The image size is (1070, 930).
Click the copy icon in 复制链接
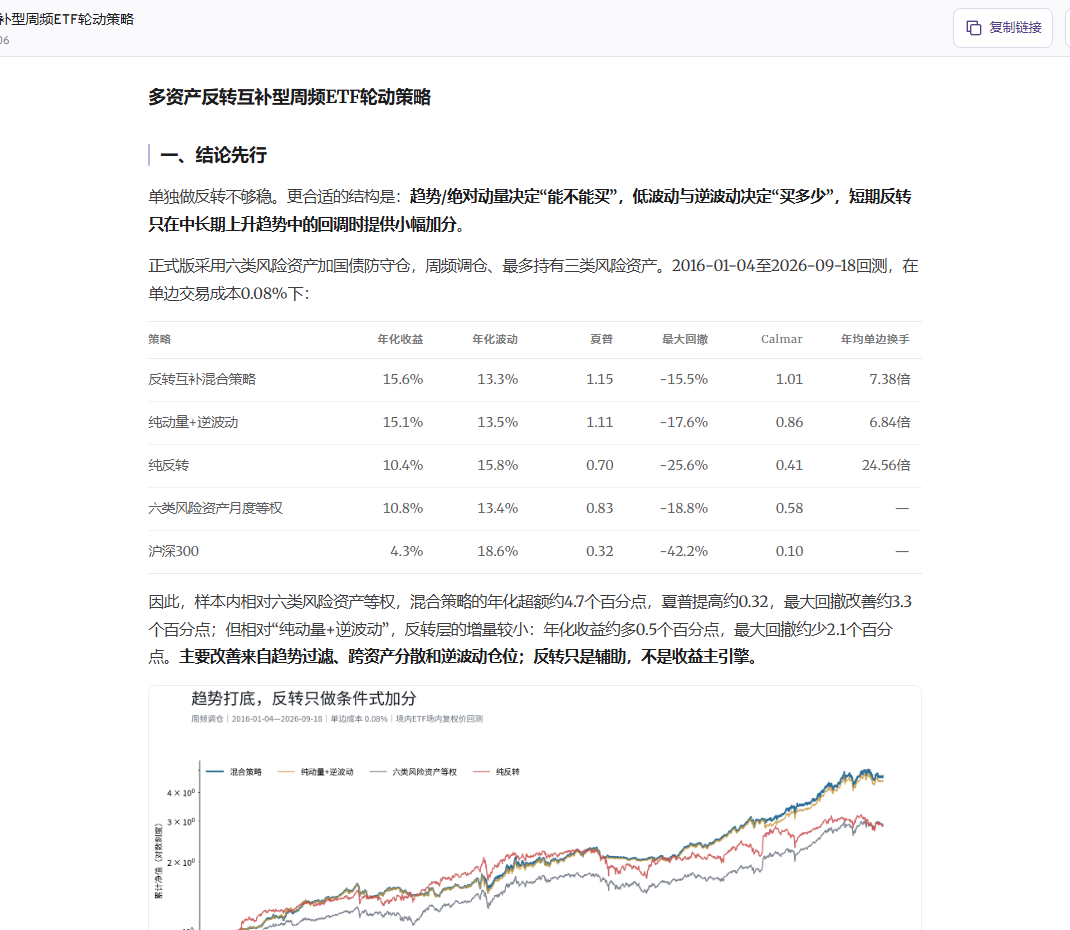[974, 28]
